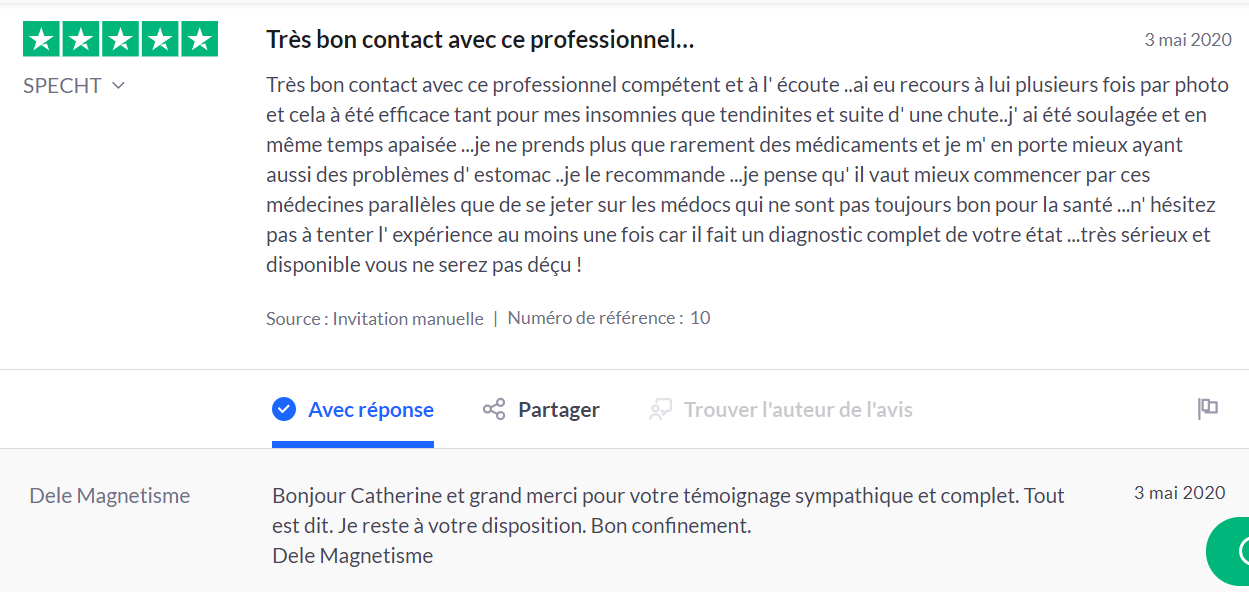Click the reference number 10
This screenshot has width=1249, height=592.
(x=700, y=318)
